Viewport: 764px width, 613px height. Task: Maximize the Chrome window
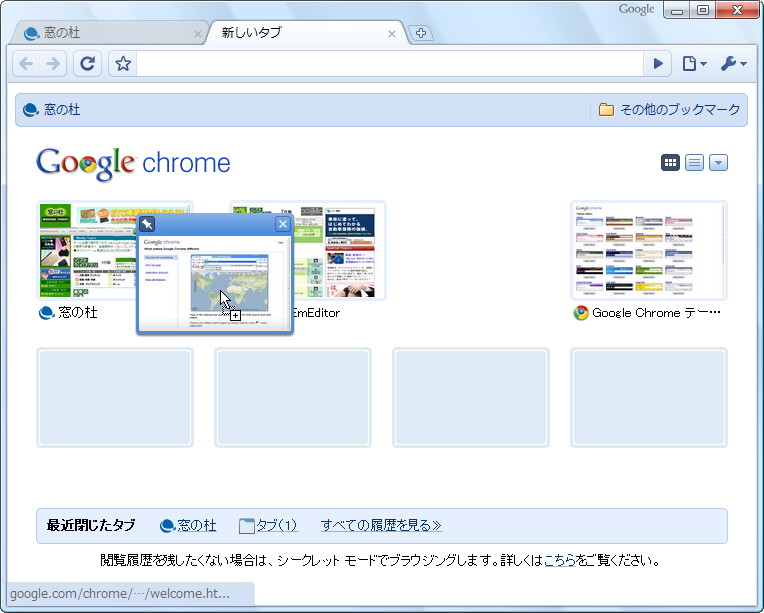(703, 10)
